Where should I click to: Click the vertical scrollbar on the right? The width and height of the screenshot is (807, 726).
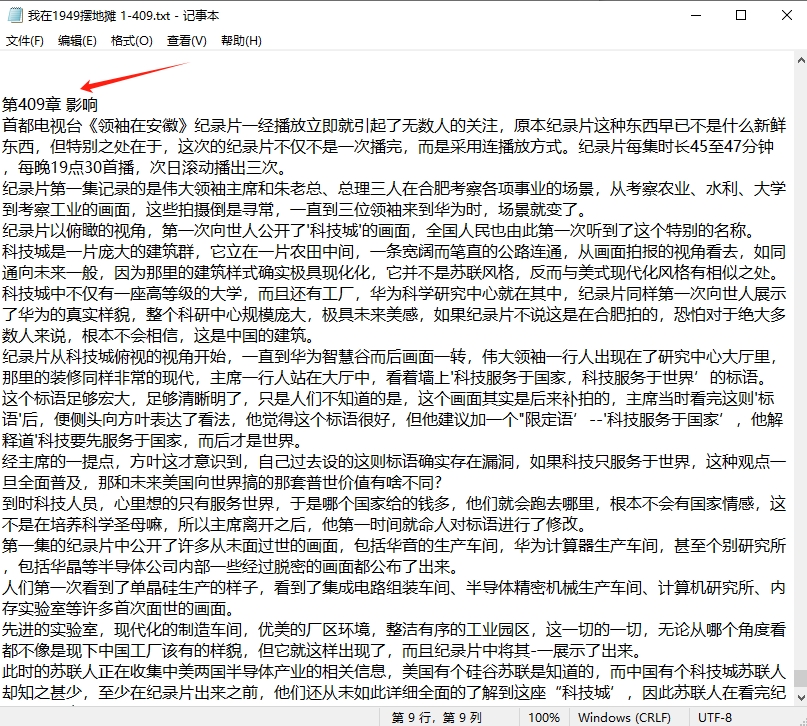800,300
